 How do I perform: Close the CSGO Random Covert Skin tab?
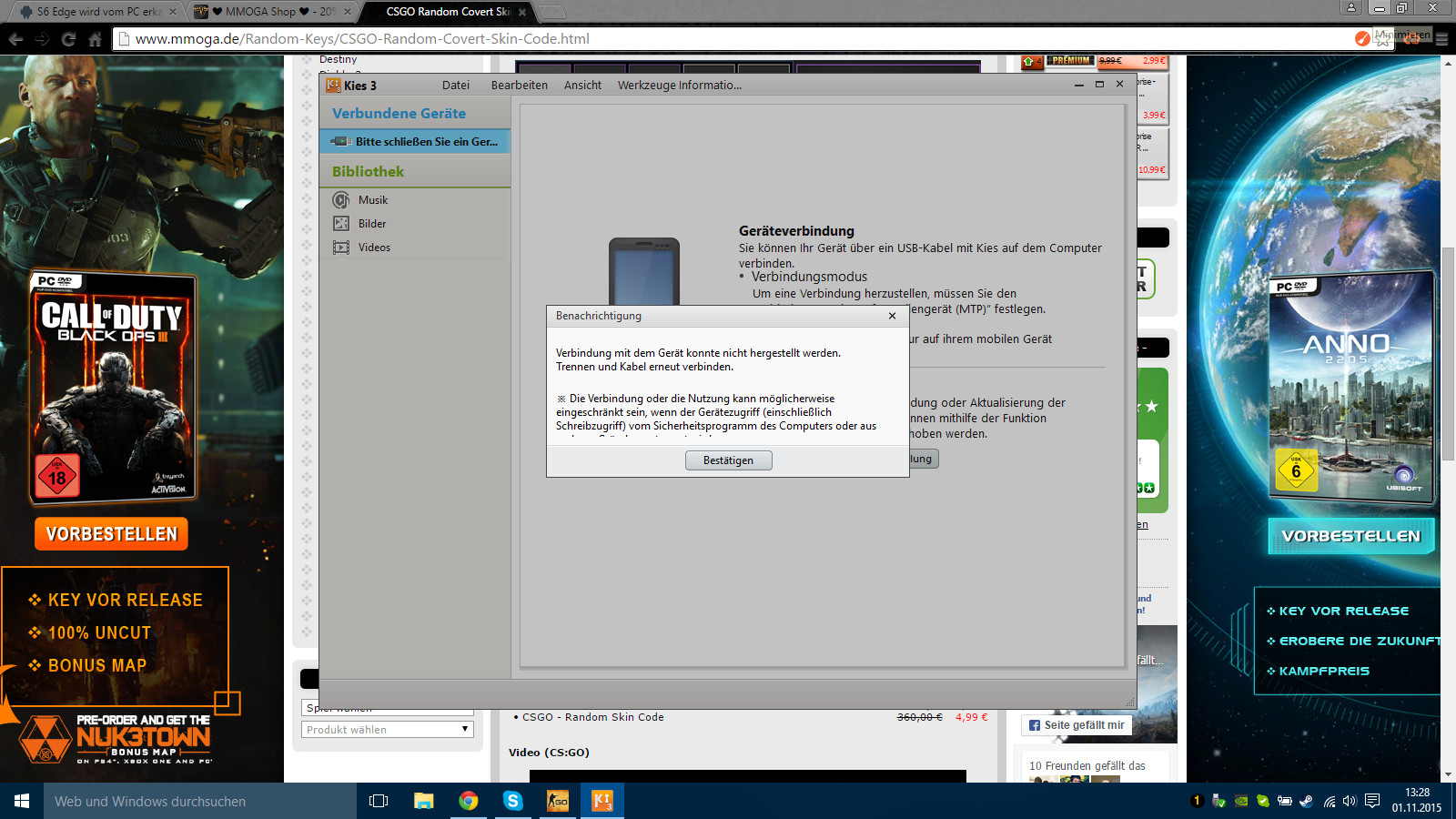(522, 12)
